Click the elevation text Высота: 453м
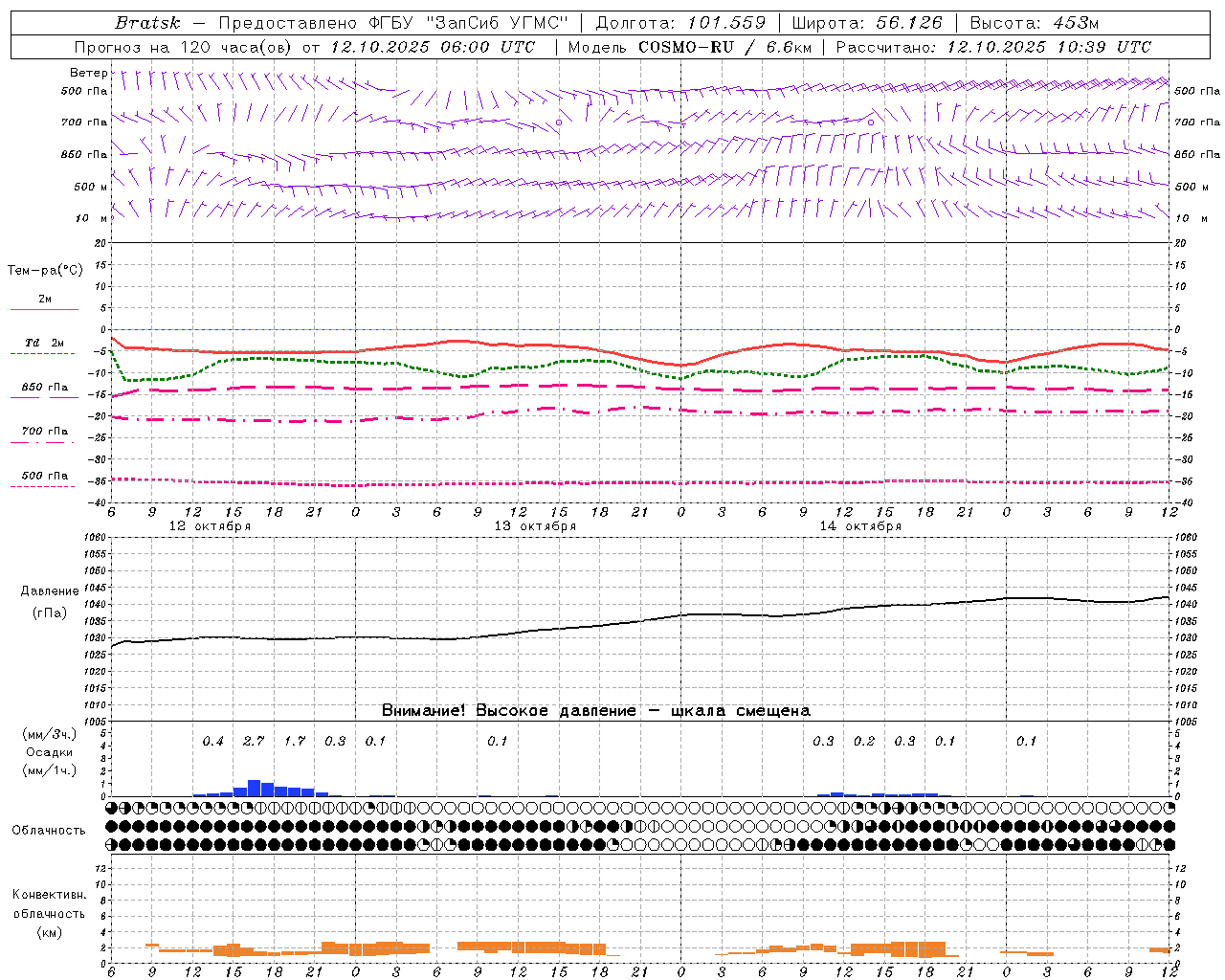This screenshot has width=1225, height=980. (1034, 23)
